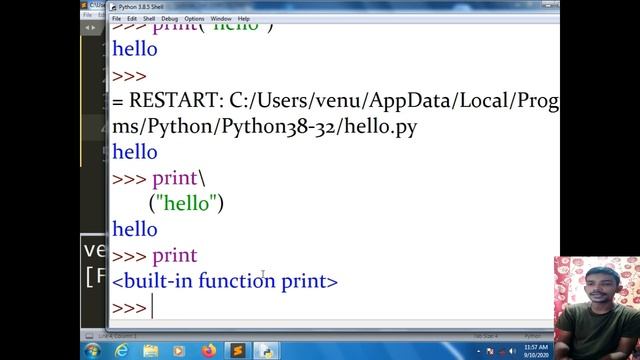
Task: Click the hello.py path text line
Action: click(264, 127)
